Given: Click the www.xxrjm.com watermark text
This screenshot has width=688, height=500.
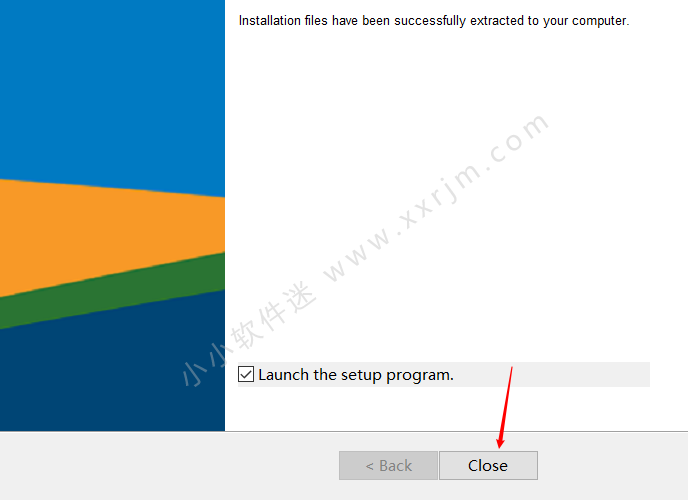Looking at the screenshot, I should [435, 197].
